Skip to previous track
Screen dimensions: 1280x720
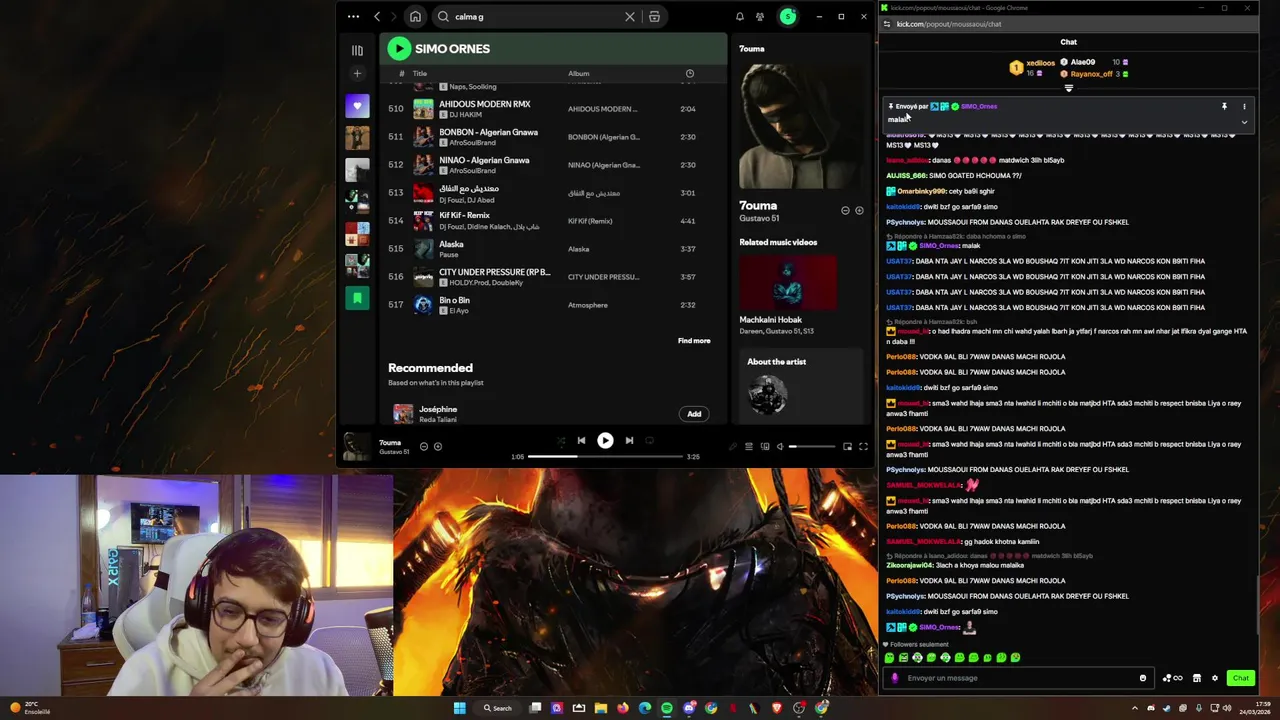(581, 441)
